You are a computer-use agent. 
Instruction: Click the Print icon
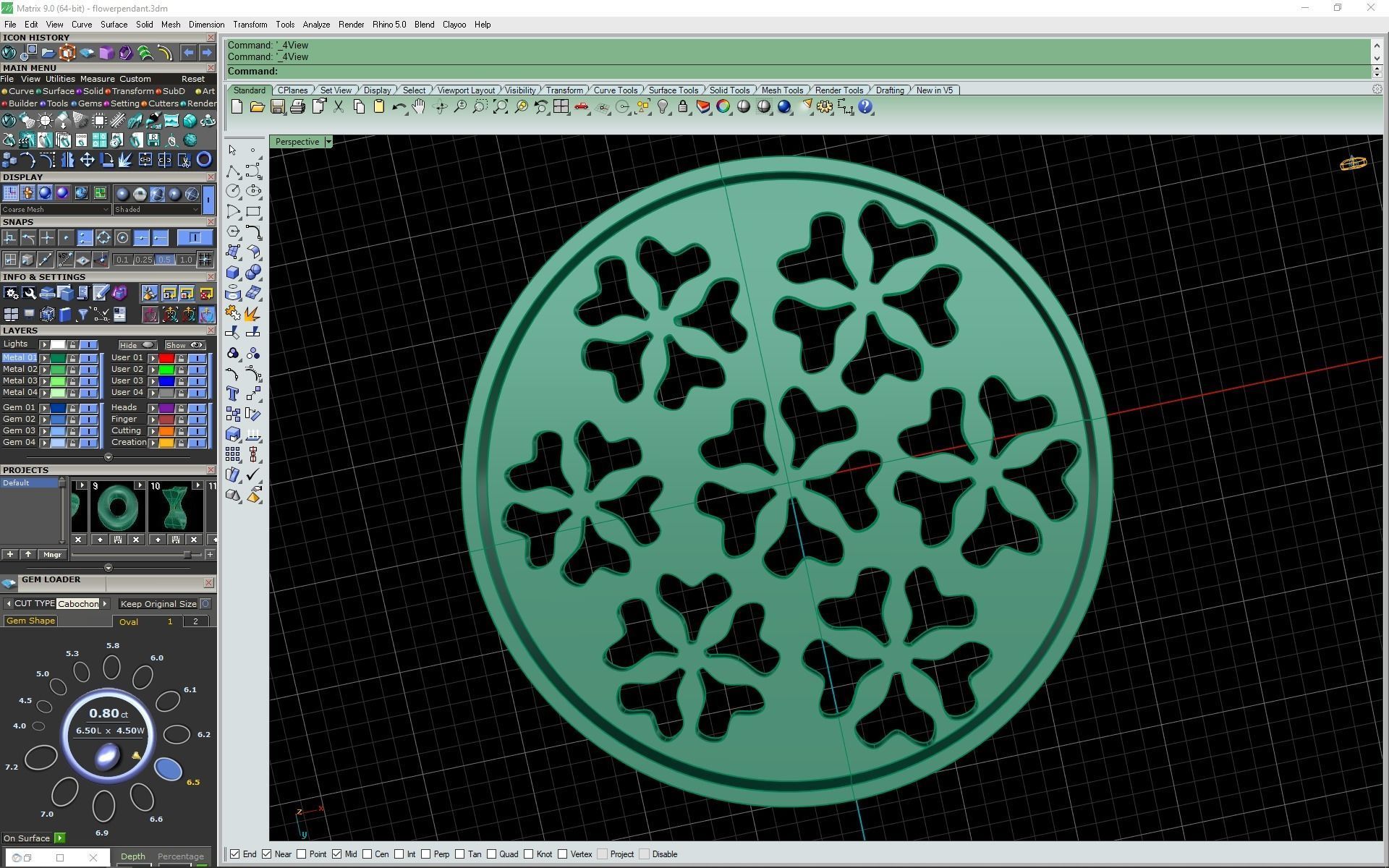click(297, 107)
